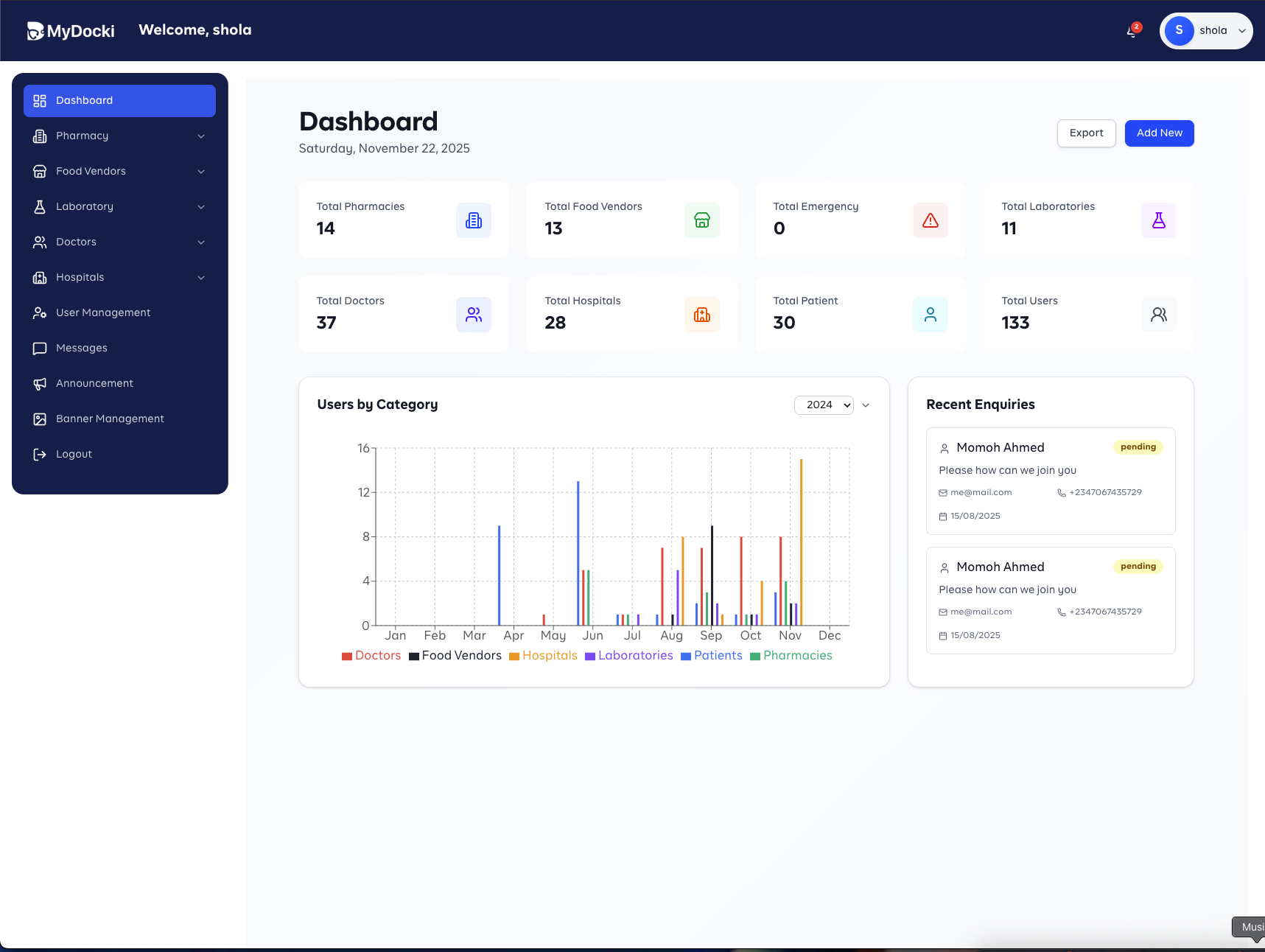Select Dashboard in the sidebar menu
1265x952 pixels.
point(84,100)
